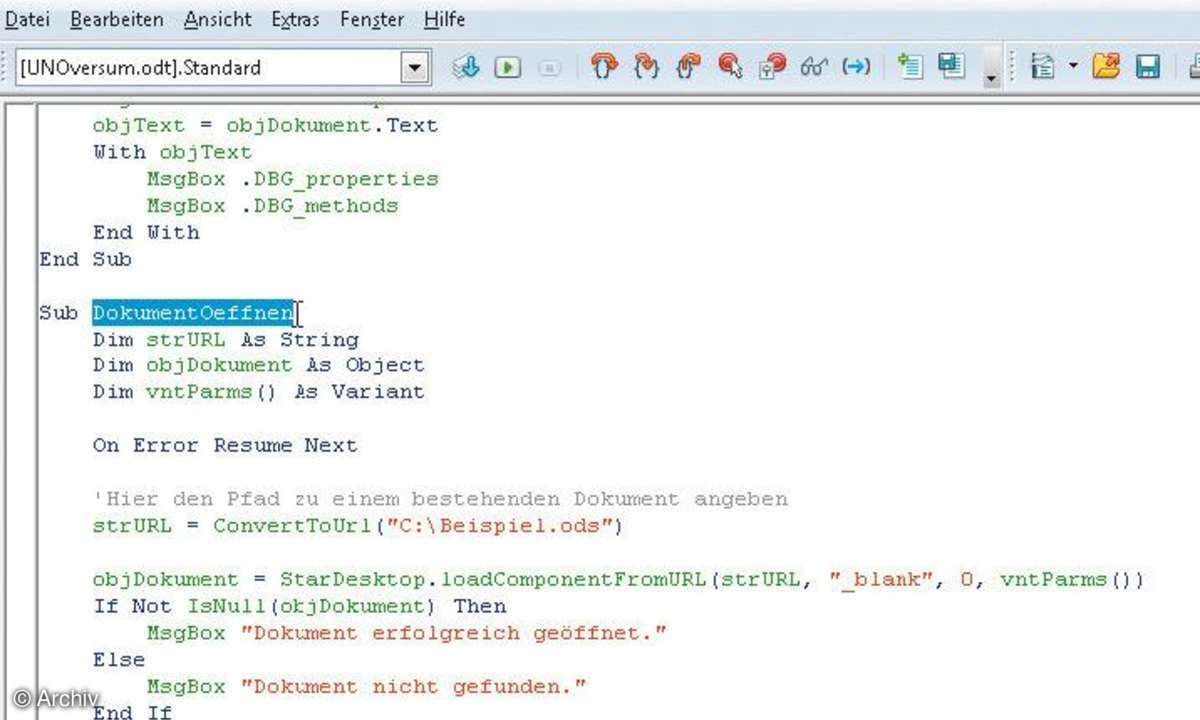Click the Procedure Step (step over) icon
The image size is (1200, 720).
tap(604, 67)
